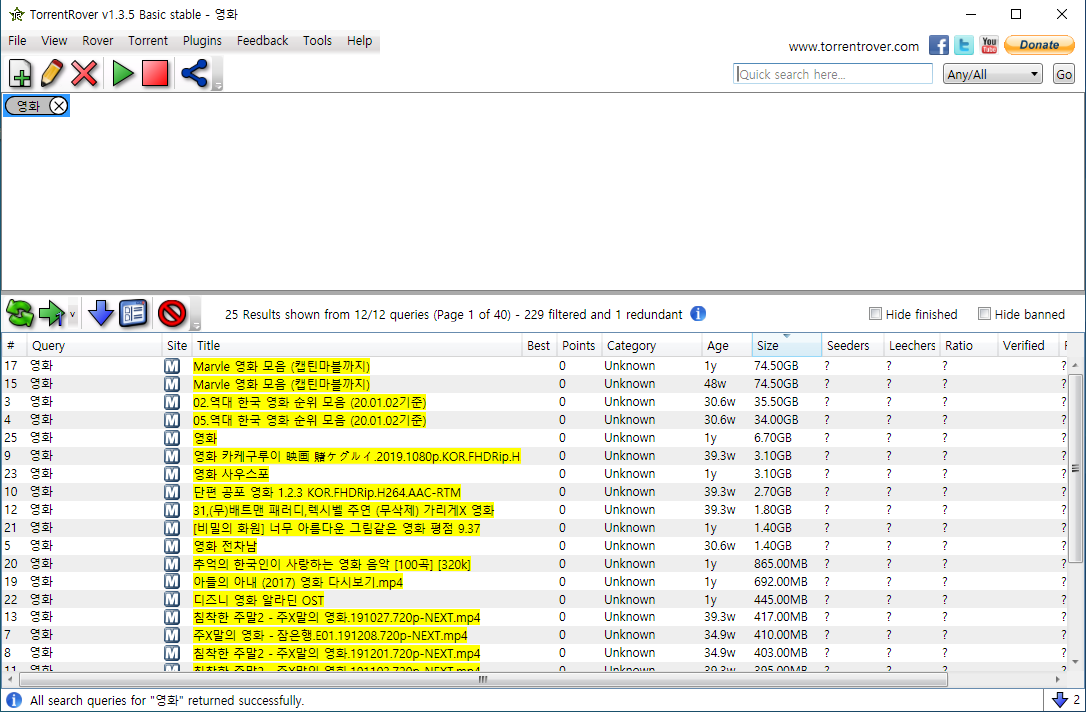Select the 단편 공포 영화 1.2.3 result
The height and width of the screenshot is (712, 1086).
[x=533, y=492]
